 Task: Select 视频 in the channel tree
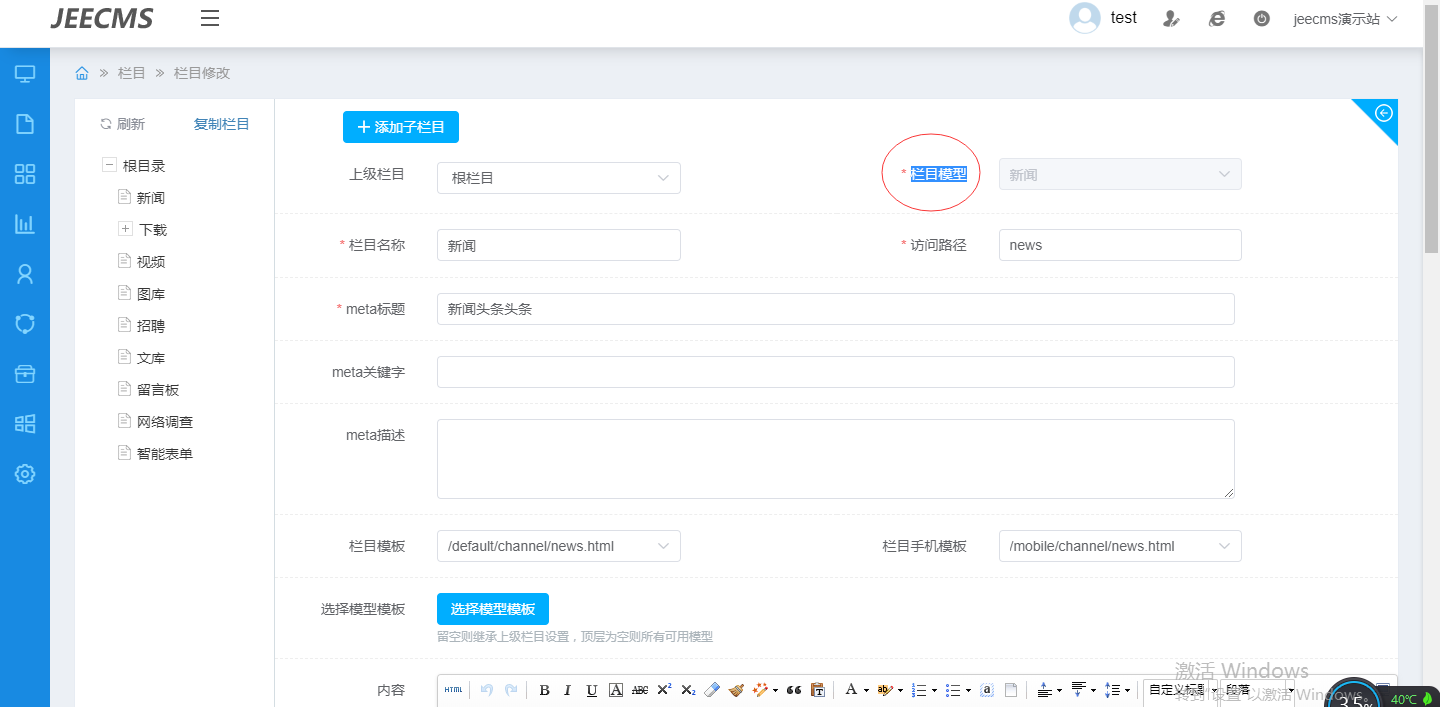[x=151, y=262]
